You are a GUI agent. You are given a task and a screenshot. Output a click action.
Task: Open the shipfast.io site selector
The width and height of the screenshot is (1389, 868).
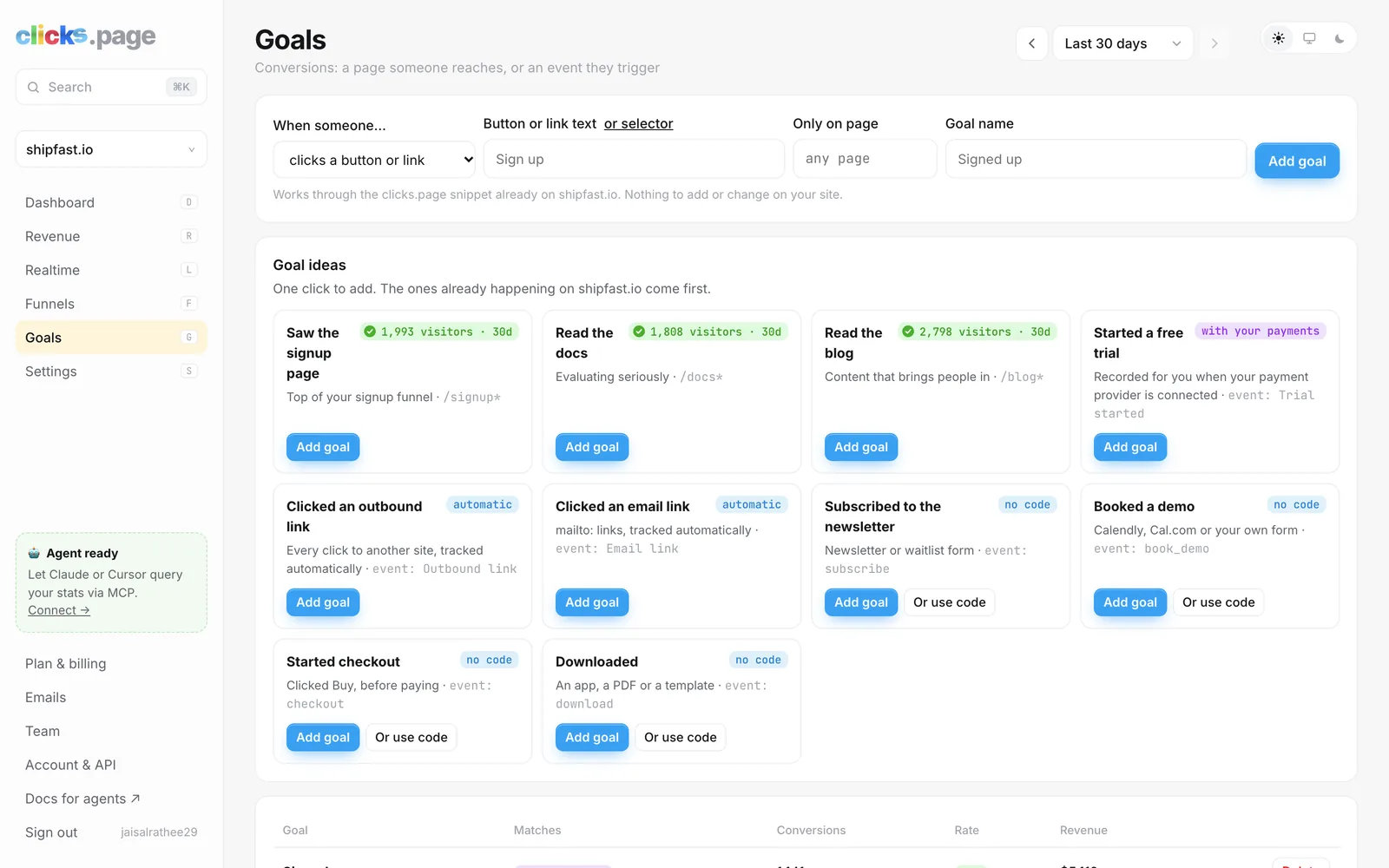(111, 149)
